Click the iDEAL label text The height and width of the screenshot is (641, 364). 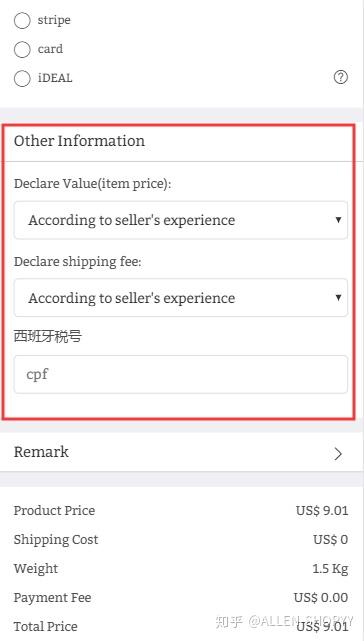point(55,78)
